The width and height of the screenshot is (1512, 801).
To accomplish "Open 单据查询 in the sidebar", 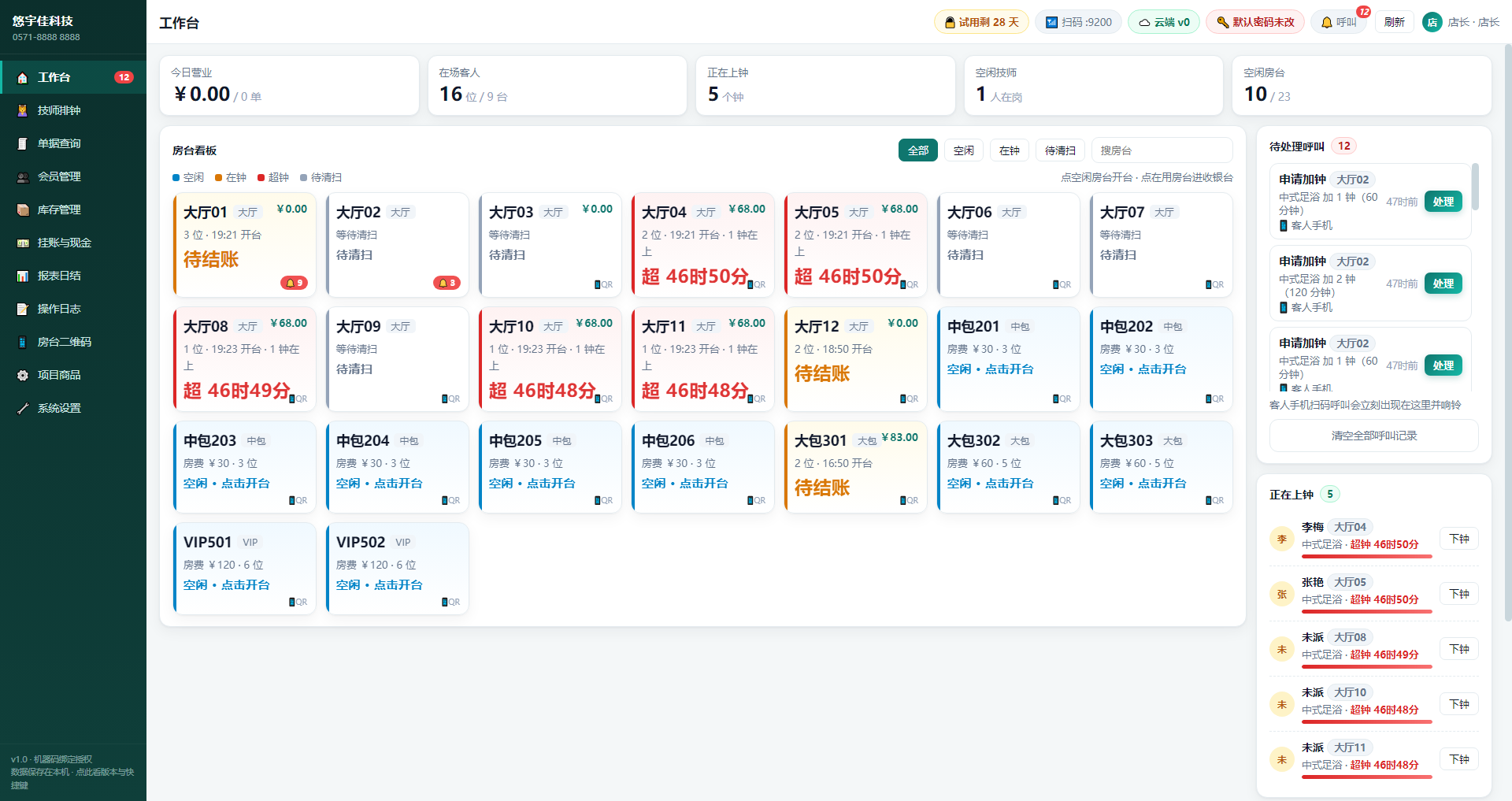I will 72,143.
